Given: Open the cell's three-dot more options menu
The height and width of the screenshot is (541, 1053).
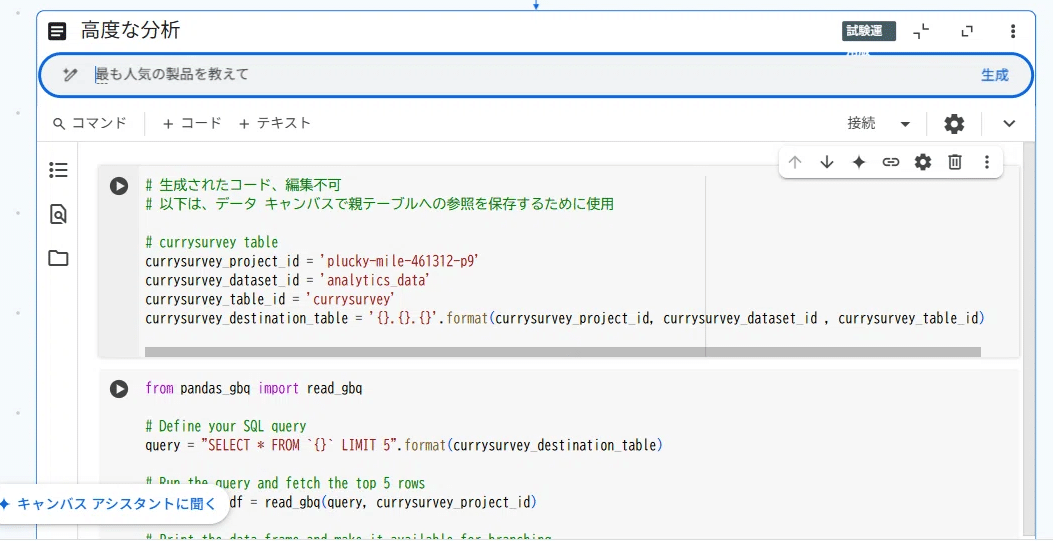Looking at the screenshot, I should click(987, 162).
